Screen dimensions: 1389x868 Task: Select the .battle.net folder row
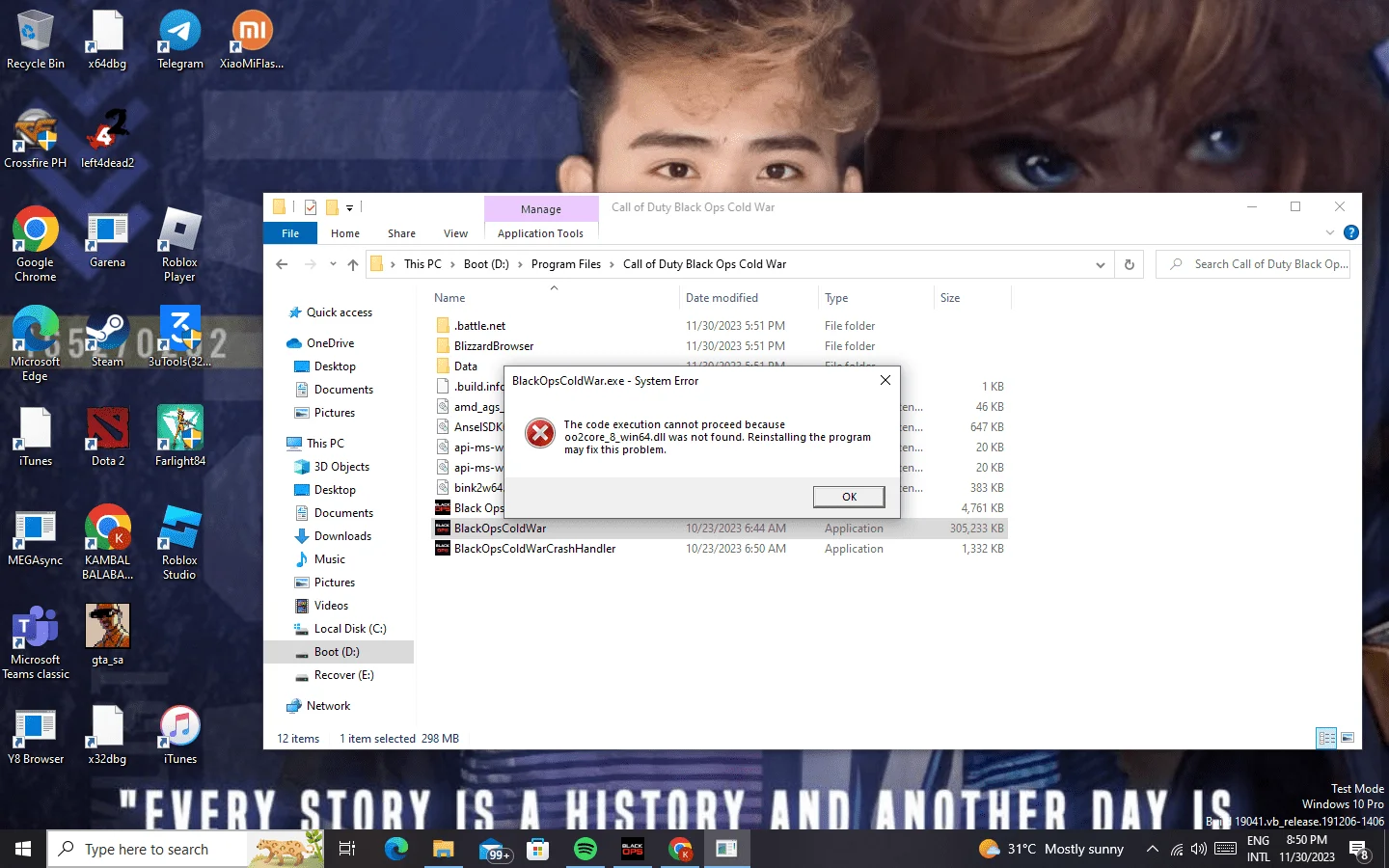pos(720,326)
